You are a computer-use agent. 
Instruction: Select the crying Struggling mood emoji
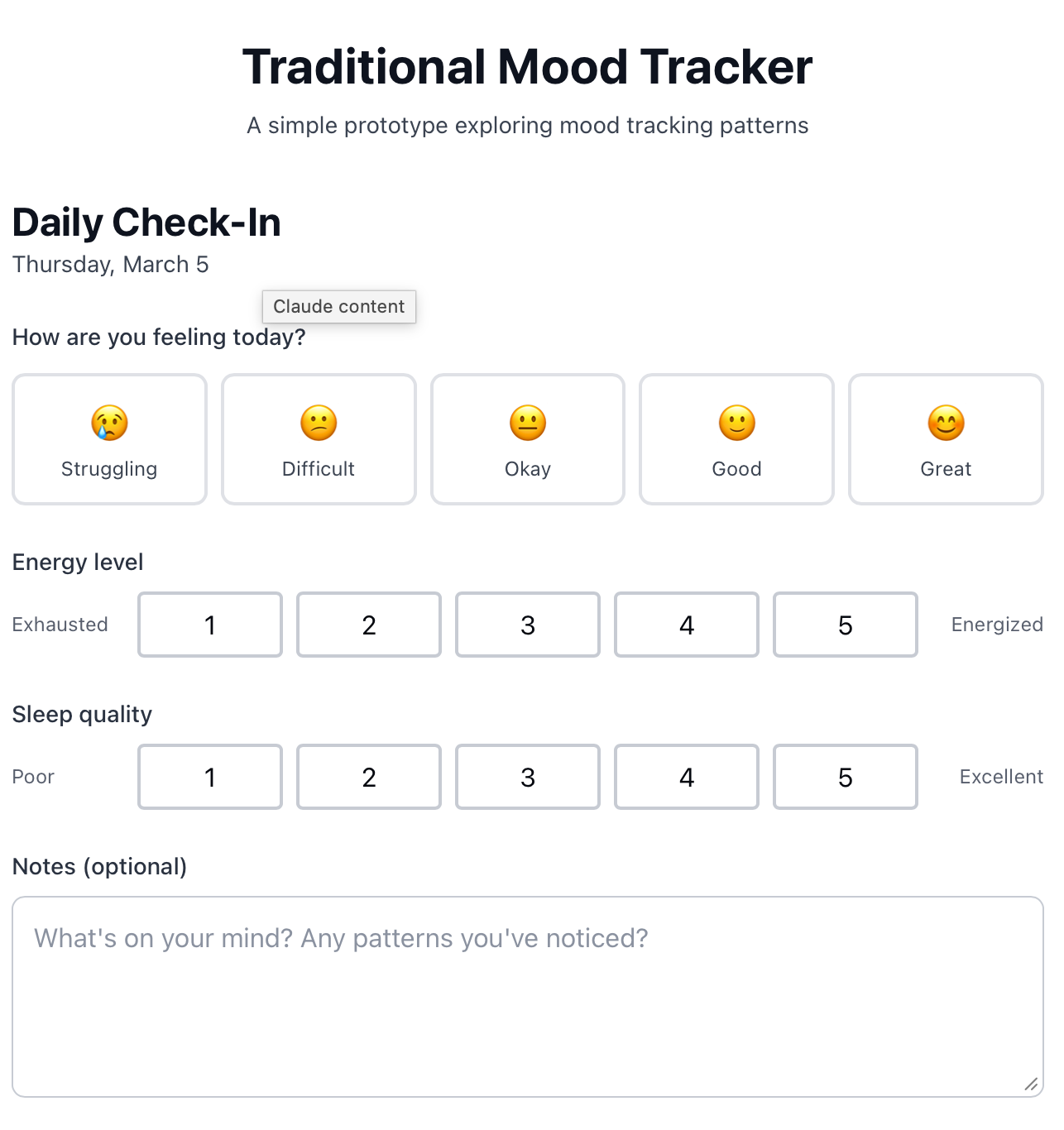[x=109, y=424]
